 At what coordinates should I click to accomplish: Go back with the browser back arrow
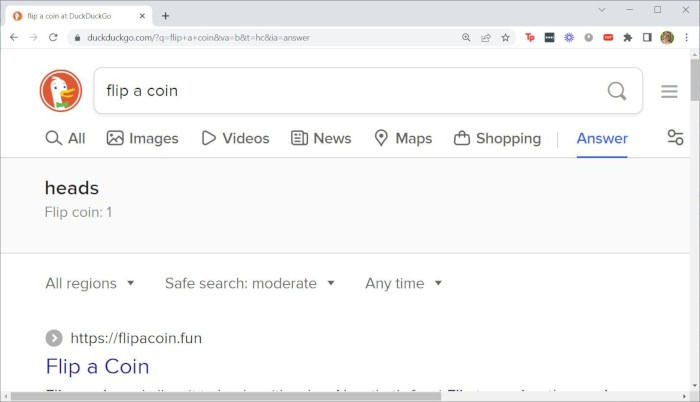pyautogui.click(x=14, y=38)
